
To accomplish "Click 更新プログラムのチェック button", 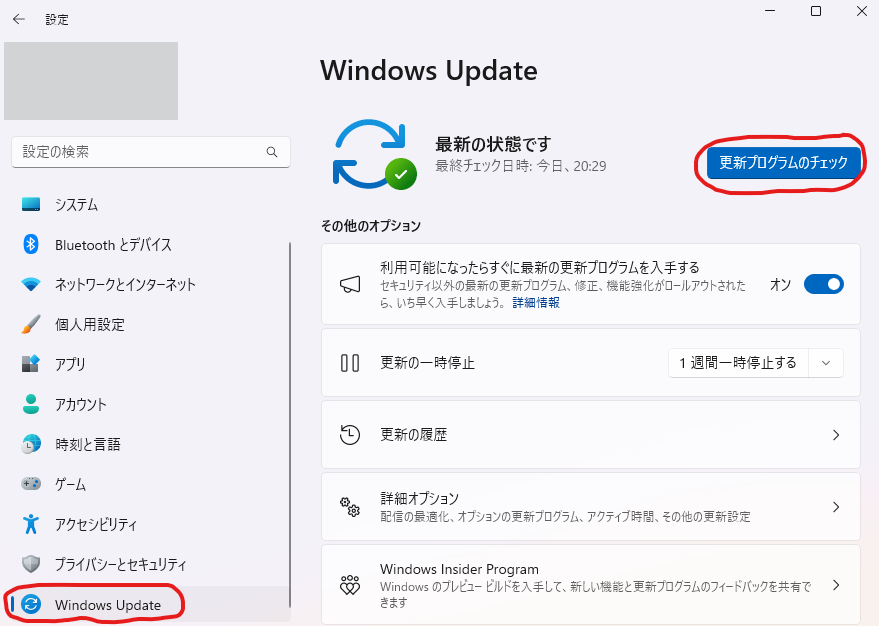I will pyautogui.click(x=783, y=163).
